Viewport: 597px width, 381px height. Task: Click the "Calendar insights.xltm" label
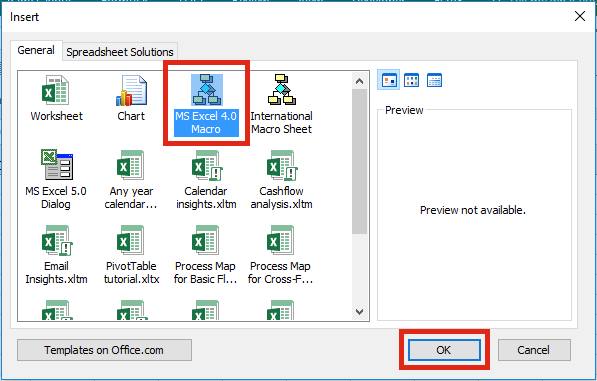coord(206,198)
